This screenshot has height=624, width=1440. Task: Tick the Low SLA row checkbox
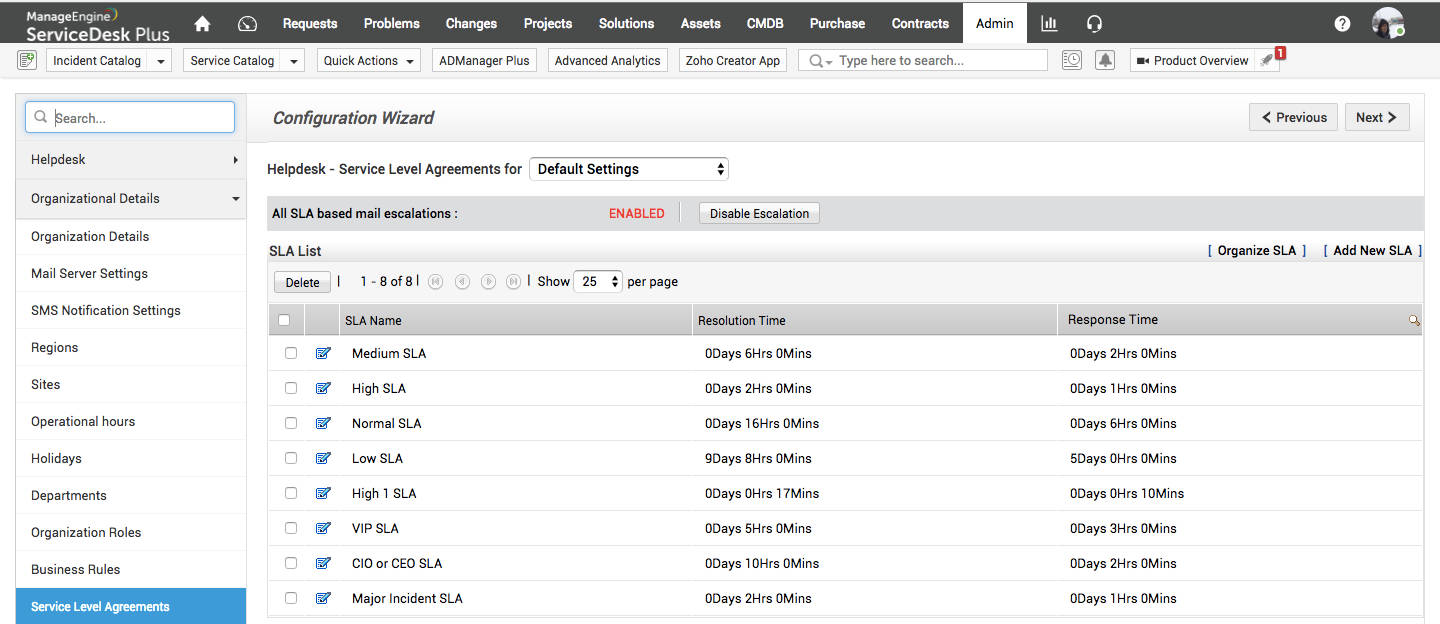point(291,458)
